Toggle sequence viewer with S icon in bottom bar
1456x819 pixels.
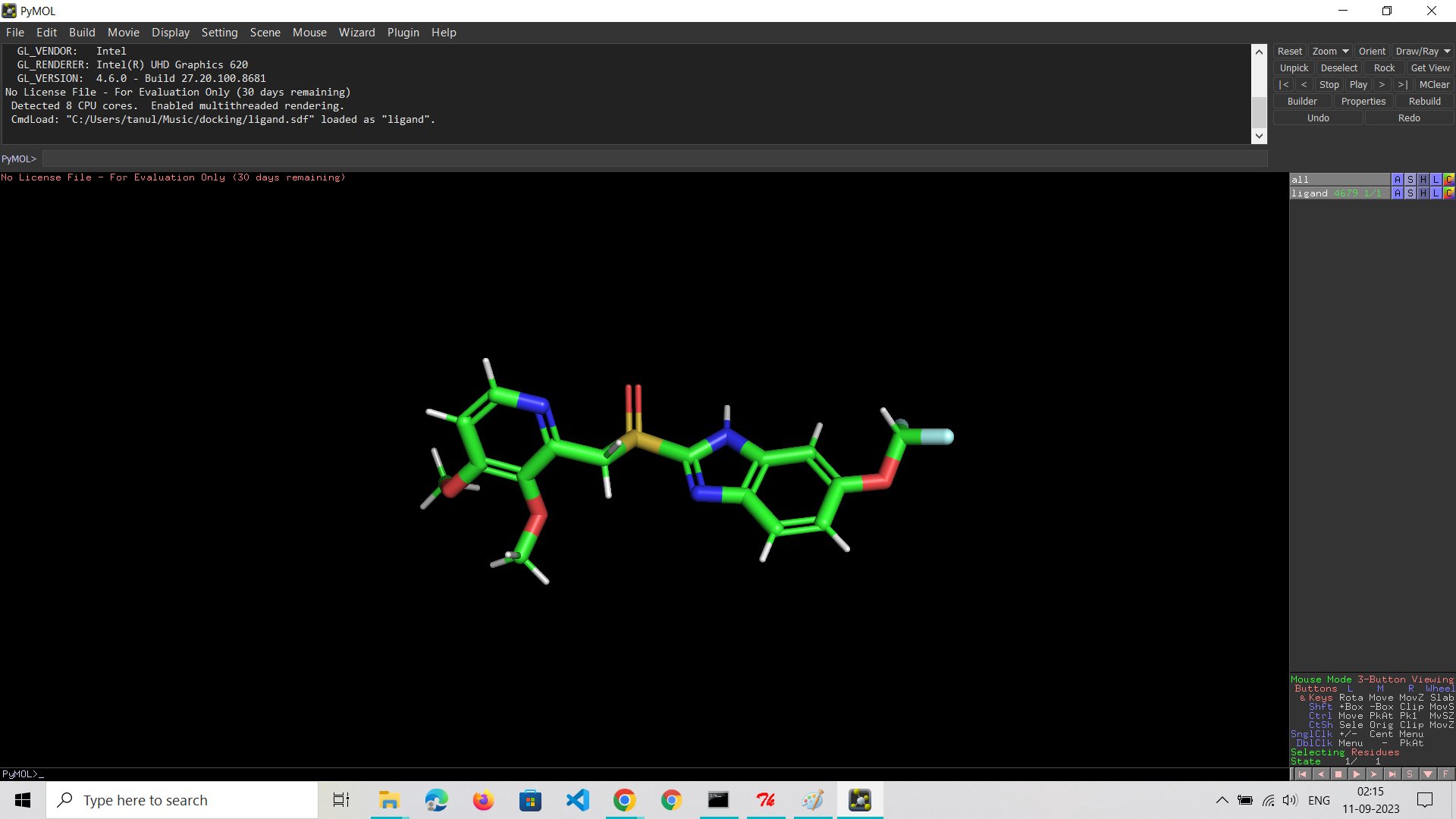tap(1410, 774)
